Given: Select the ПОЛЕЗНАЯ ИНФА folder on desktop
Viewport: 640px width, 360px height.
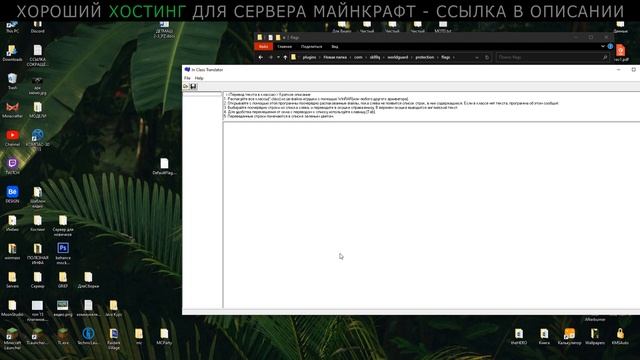Looking at the screenshot, I should (x=38, y=253).
